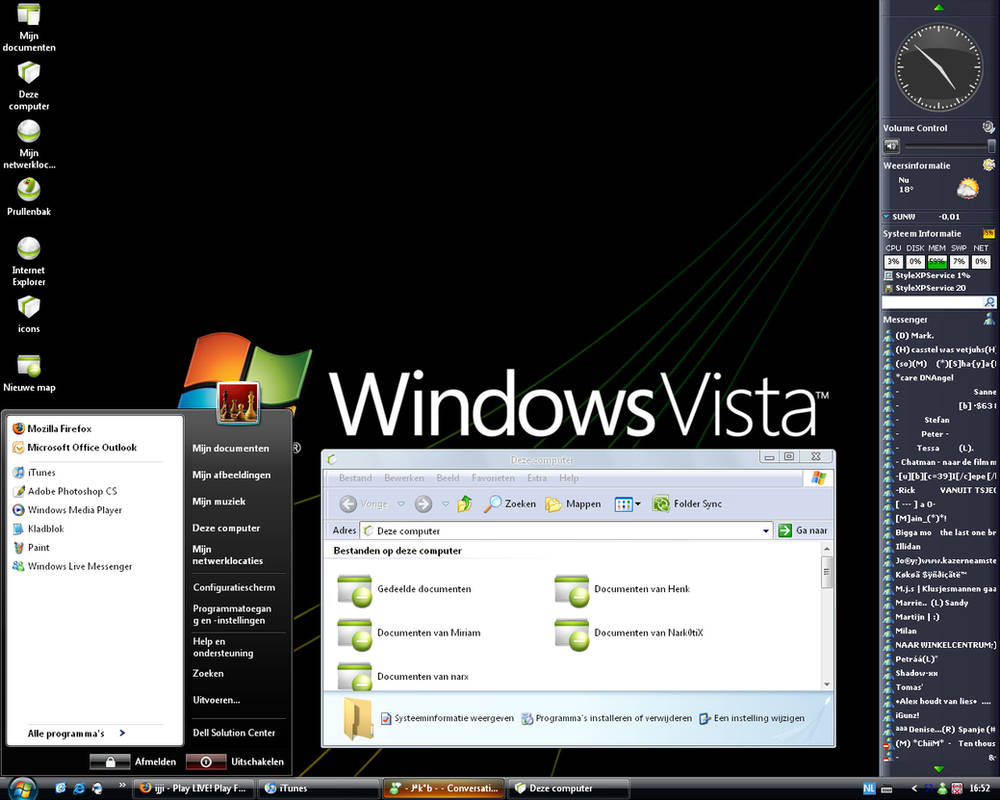Launch Adobe Photoshop CS
This screenshot has height=800, width=1000.
click(65, 491)
